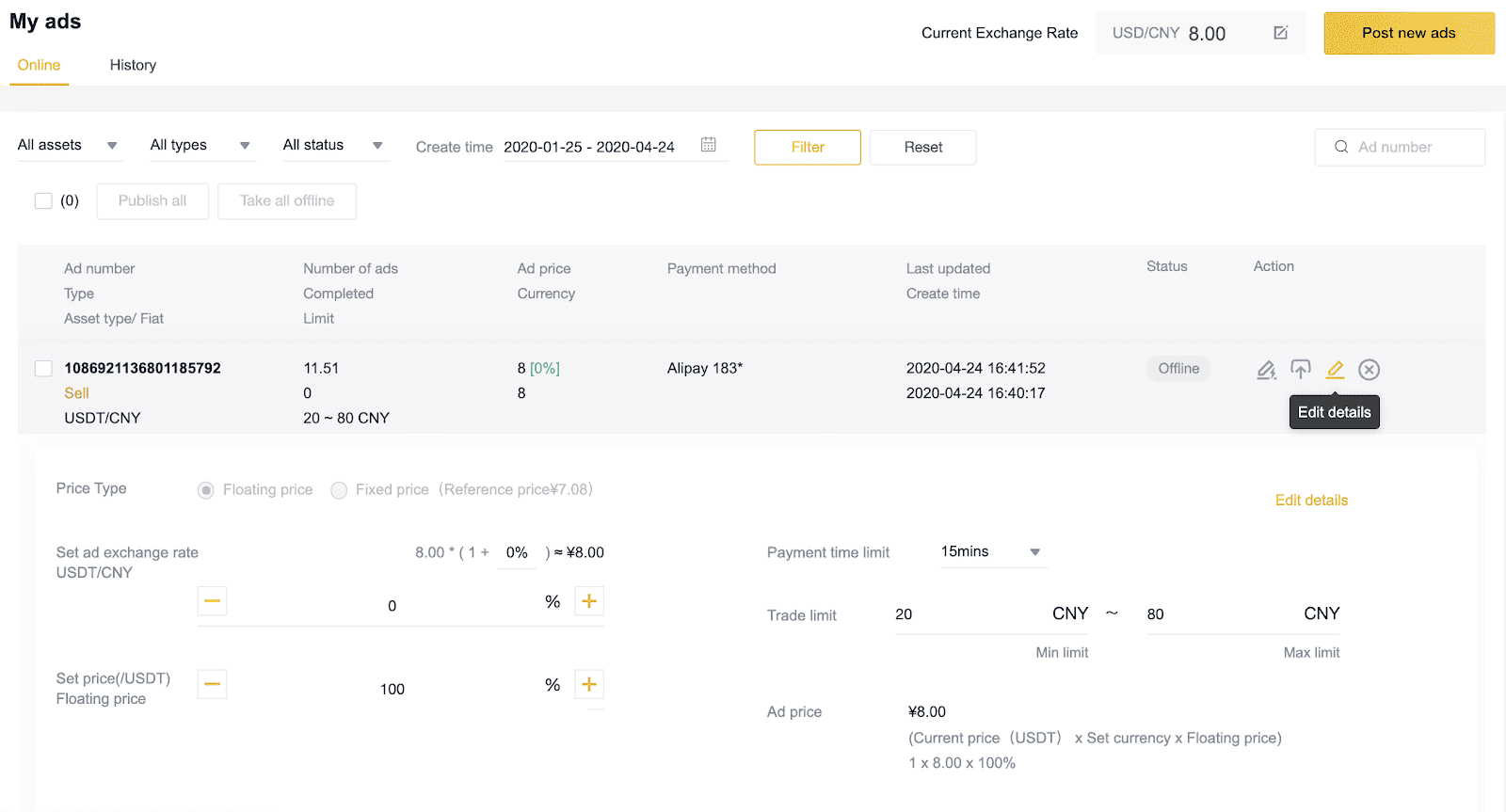Decrease floating price percentage with minus
The width and height of the screenshot is (1506, 812).
213,684
